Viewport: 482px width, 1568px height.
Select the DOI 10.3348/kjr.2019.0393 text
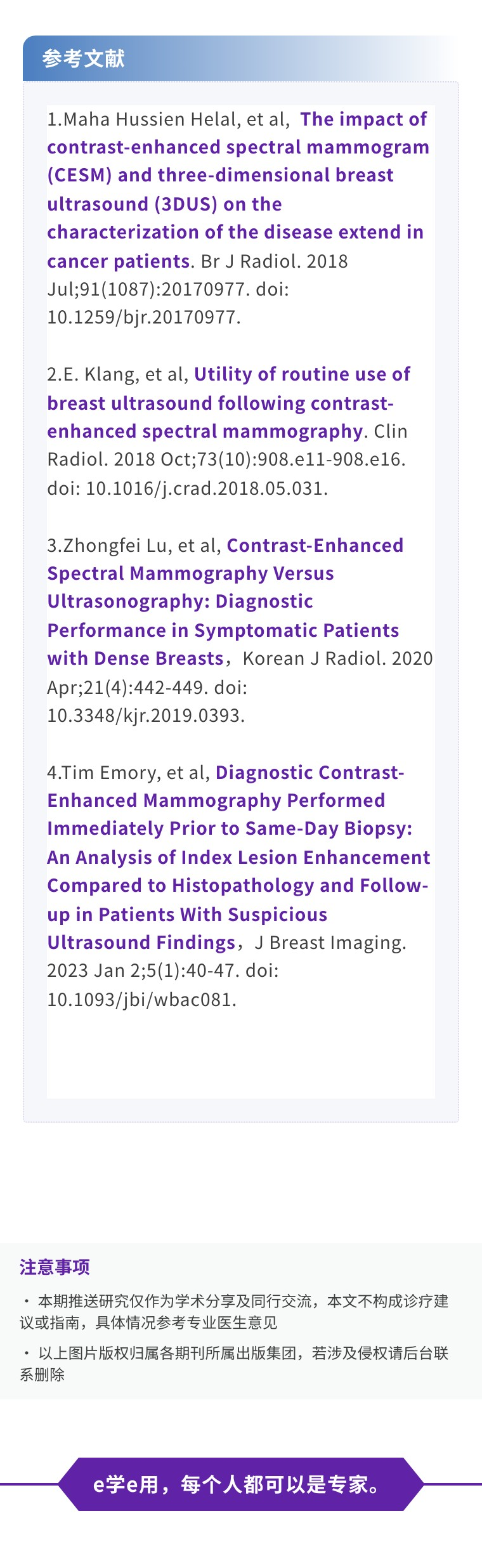pos(145,715)
